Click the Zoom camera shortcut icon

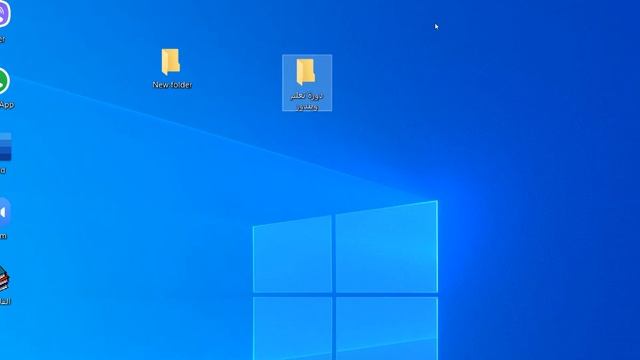coord(4,212)
